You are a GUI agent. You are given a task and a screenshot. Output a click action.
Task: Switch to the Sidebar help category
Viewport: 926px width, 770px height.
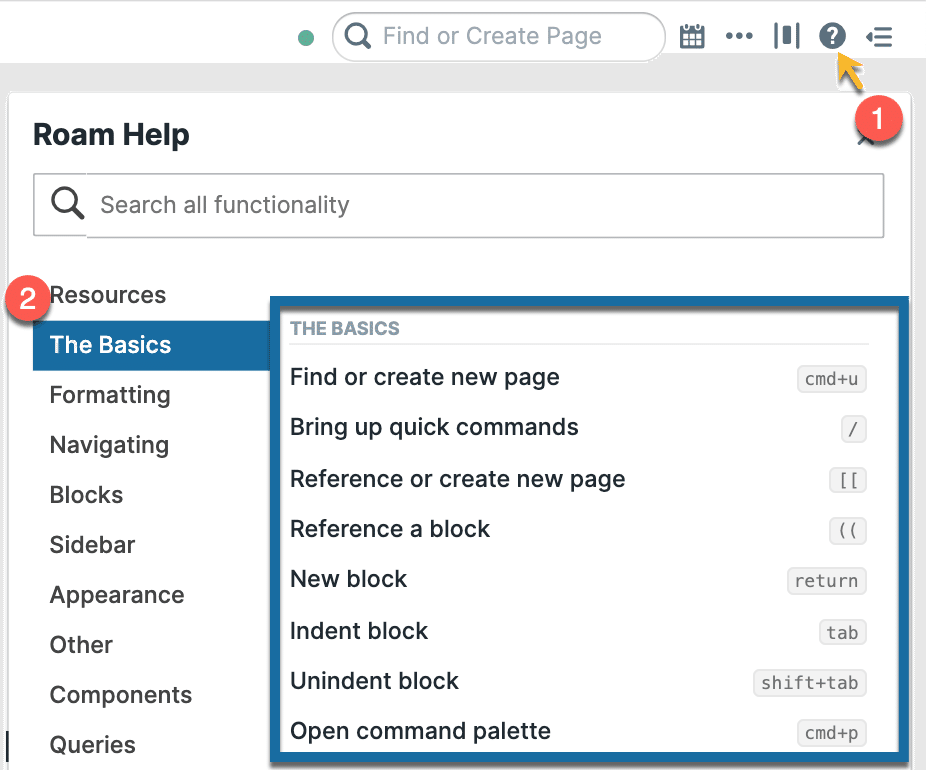[92, 545]
